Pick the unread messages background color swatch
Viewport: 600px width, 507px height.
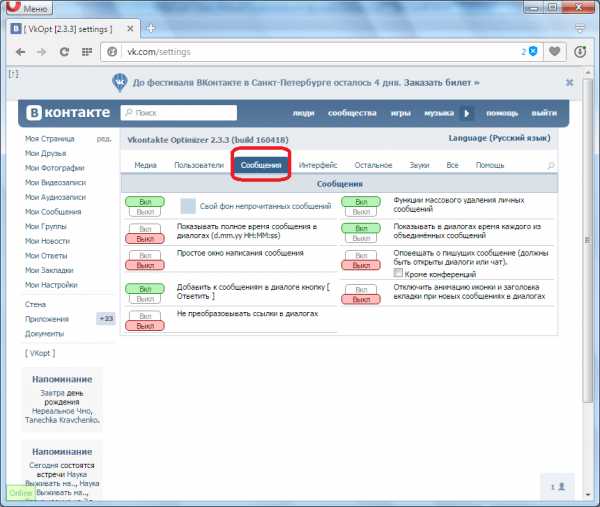coord(188,206)
